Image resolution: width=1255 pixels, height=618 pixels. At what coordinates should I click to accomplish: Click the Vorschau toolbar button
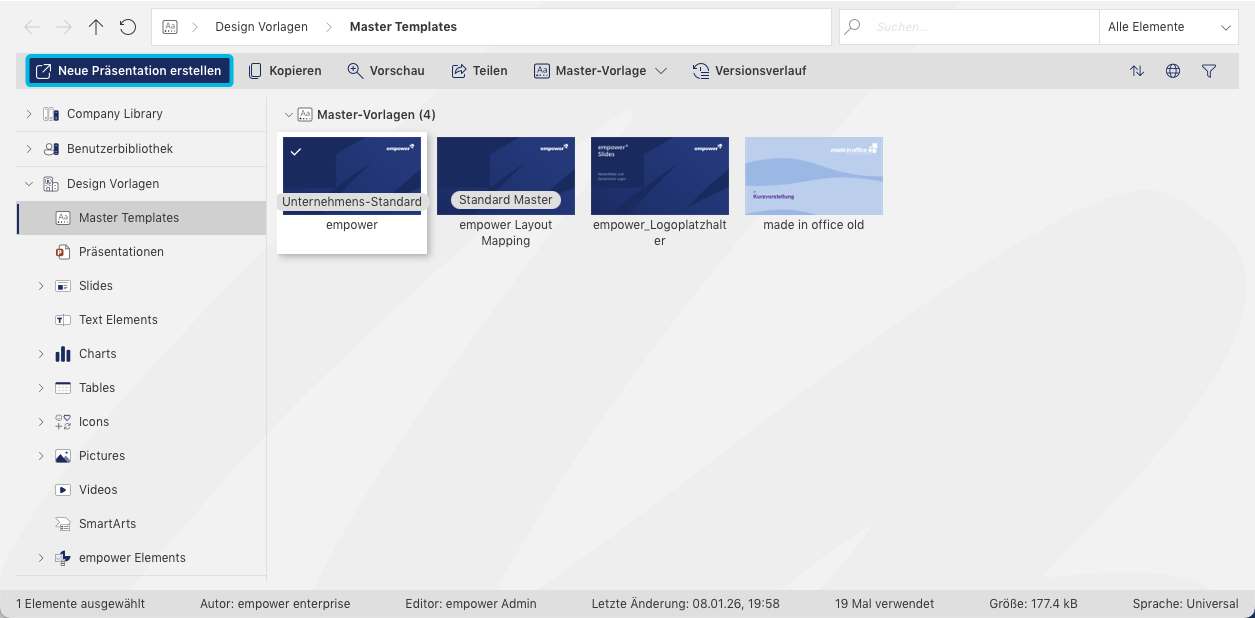click(386, 71)
